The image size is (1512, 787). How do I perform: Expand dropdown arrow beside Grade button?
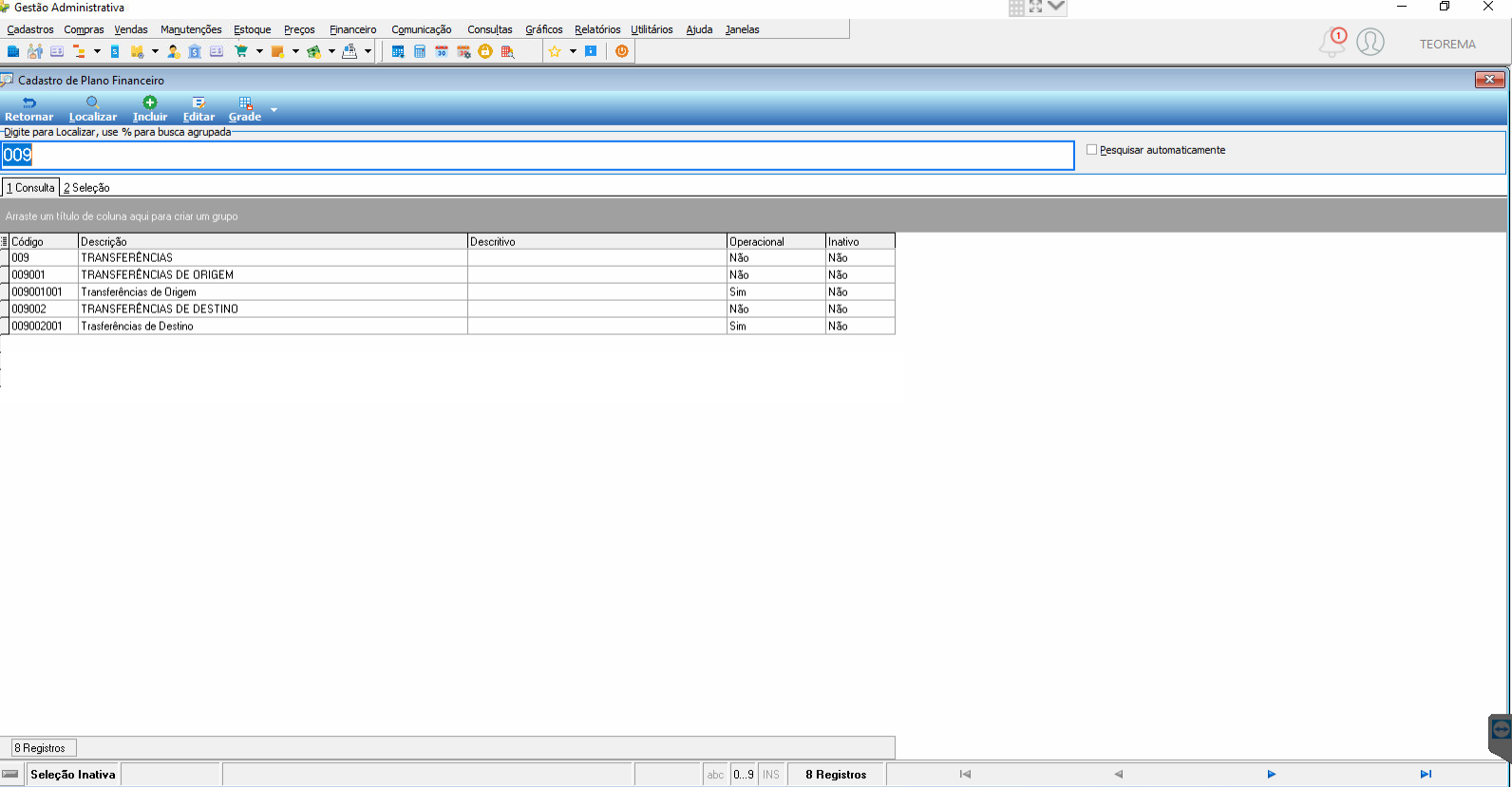tap(274, 110)
